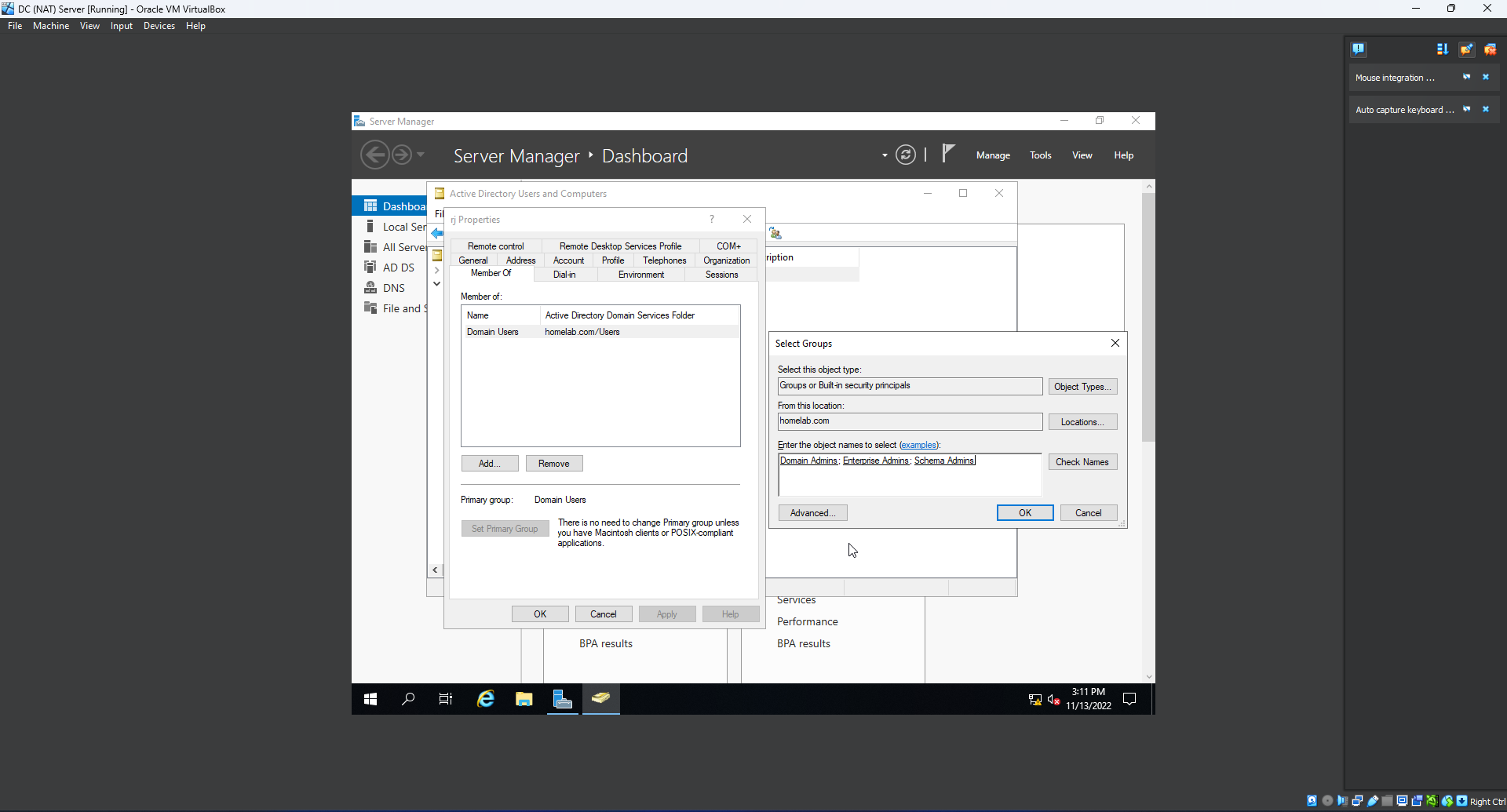Open the navigation history dropdown arrow
Viewport: 1507px width, 812px height.
421,155
